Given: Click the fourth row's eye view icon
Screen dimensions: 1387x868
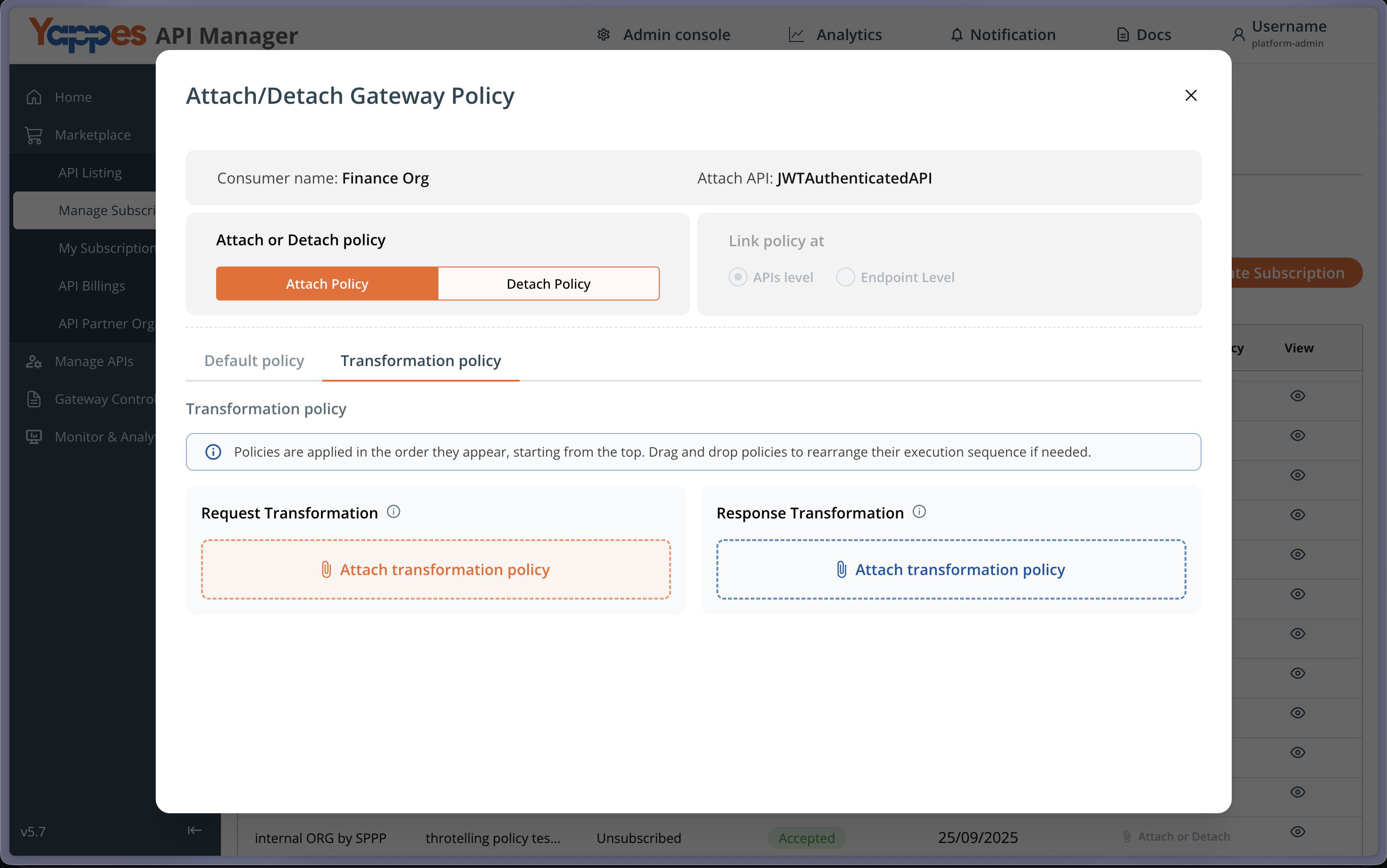Looking at the screenshot, I should pyautogui.click(x=1297, y=514).
